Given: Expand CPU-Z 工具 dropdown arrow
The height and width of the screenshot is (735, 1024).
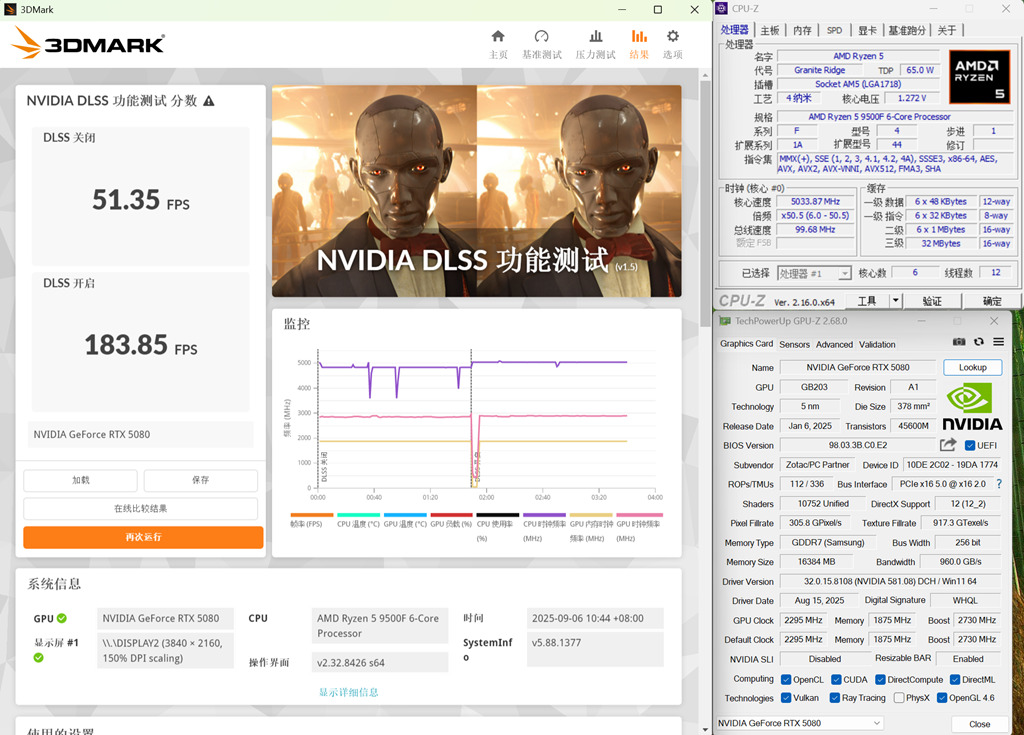Looking at the screenshot, I should 895,301.
